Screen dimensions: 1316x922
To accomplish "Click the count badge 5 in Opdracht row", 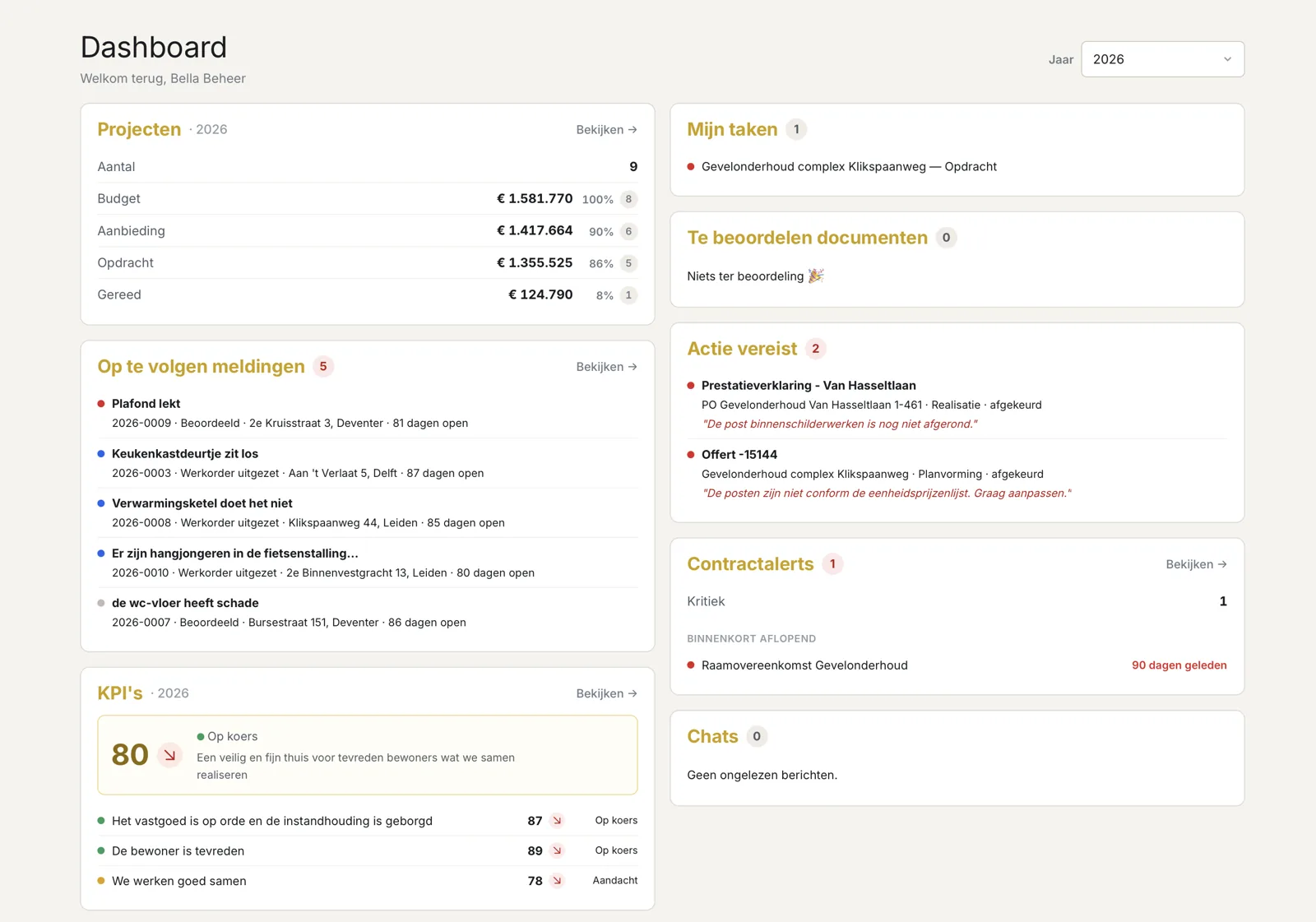I will [628, 263].
